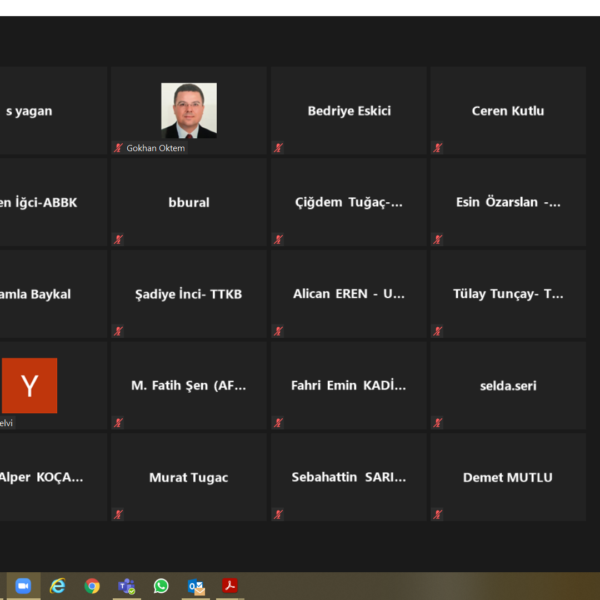
Task: Click muted mic icon on Ceren Kutlu tile
Action: click(438, 148)
